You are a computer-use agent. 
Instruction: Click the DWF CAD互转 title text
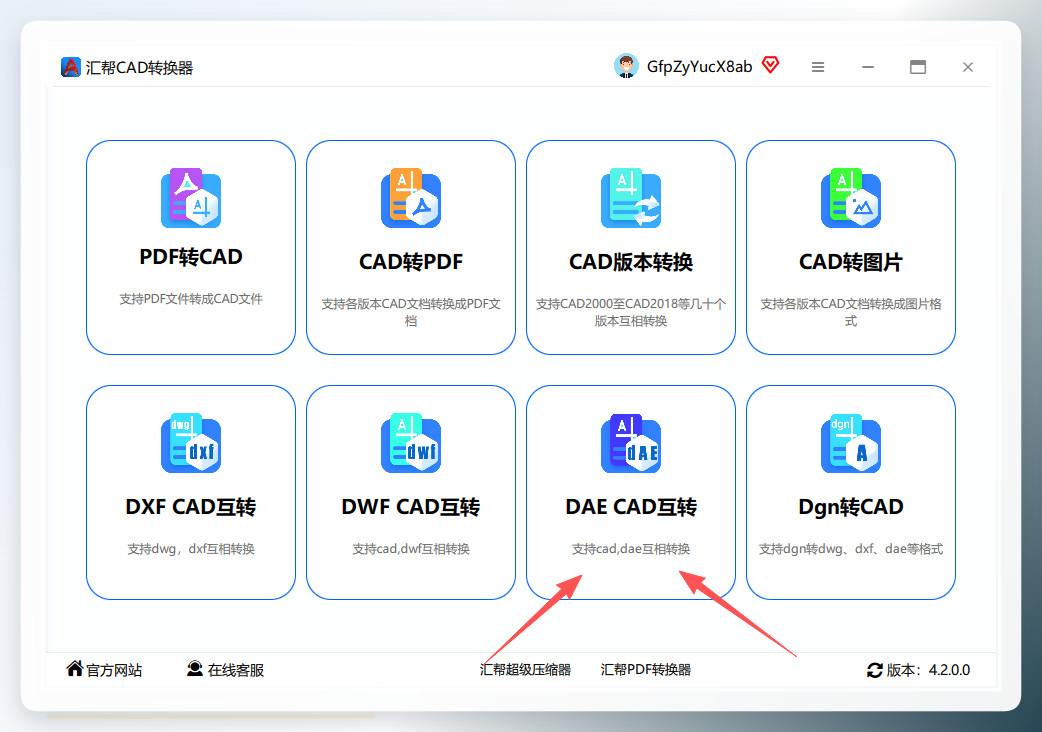[x=411, y=507]
